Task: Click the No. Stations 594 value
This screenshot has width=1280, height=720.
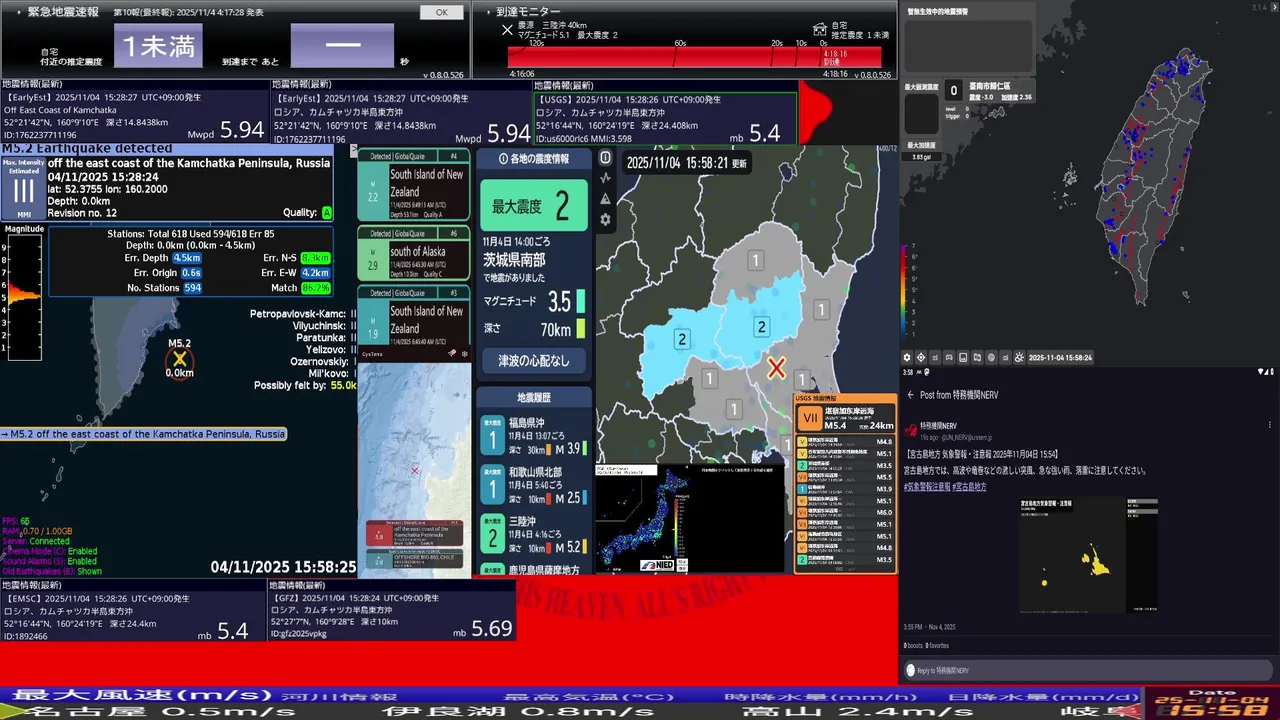Action: 192,288
